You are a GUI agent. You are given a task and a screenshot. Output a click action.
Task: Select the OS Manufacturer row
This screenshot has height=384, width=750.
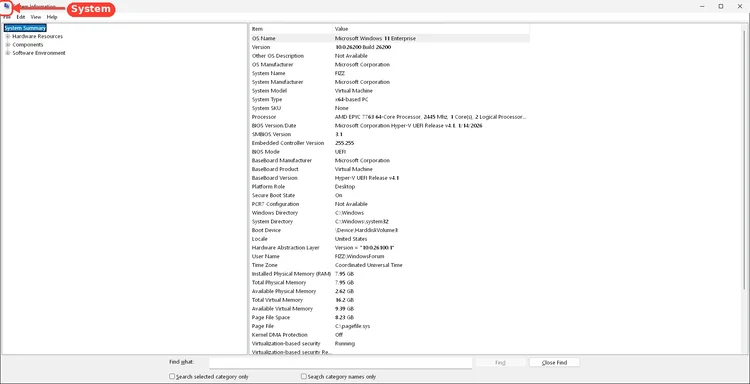(390, 65)
